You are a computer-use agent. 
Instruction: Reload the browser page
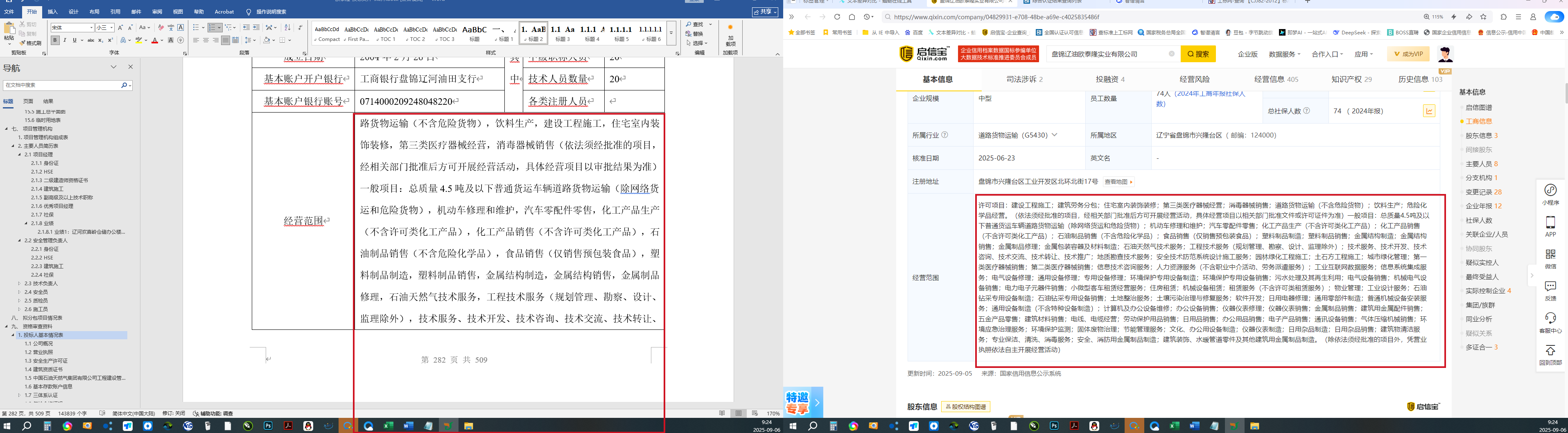837,17
